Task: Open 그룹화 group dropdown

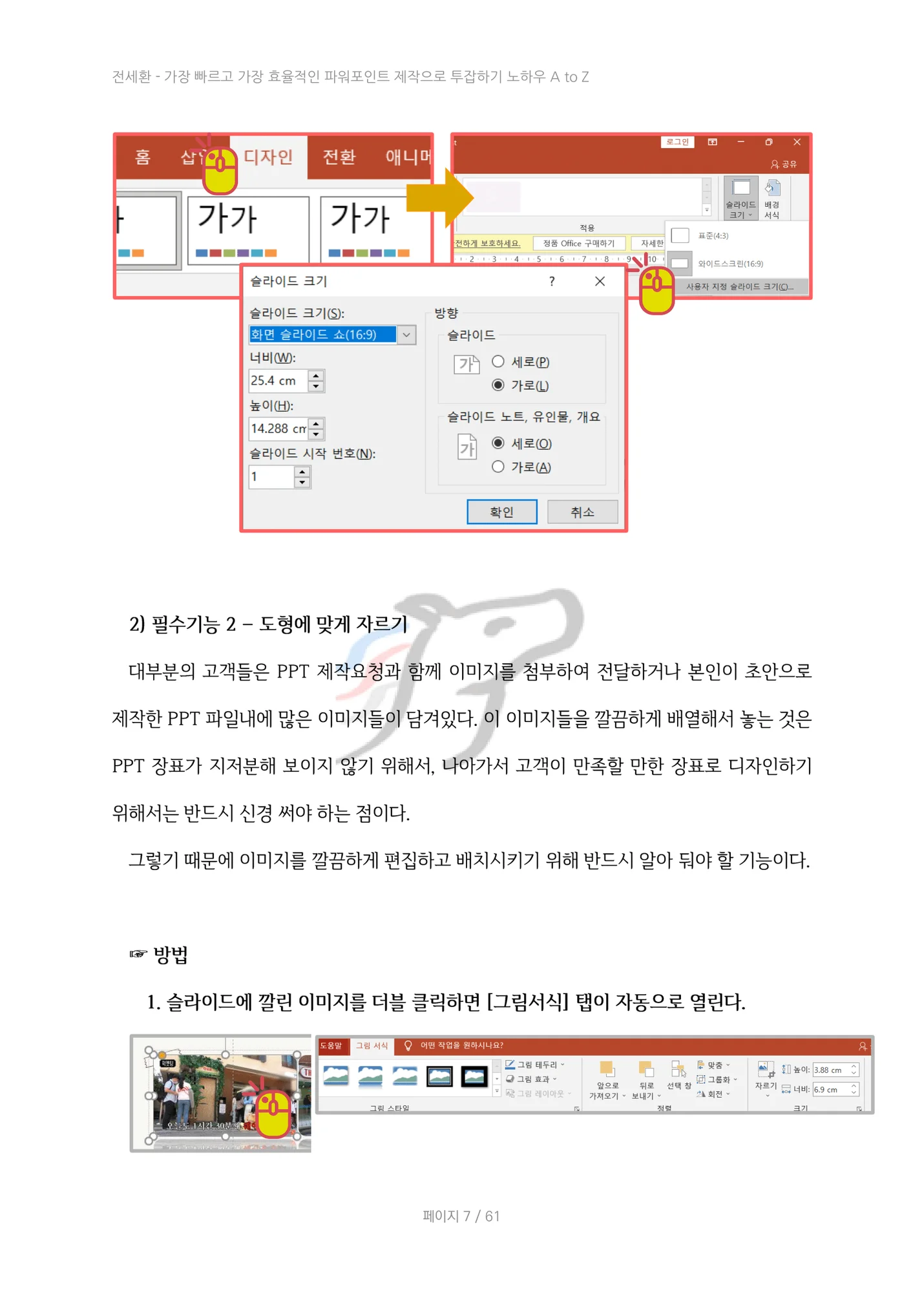Action: (717, 1078)
